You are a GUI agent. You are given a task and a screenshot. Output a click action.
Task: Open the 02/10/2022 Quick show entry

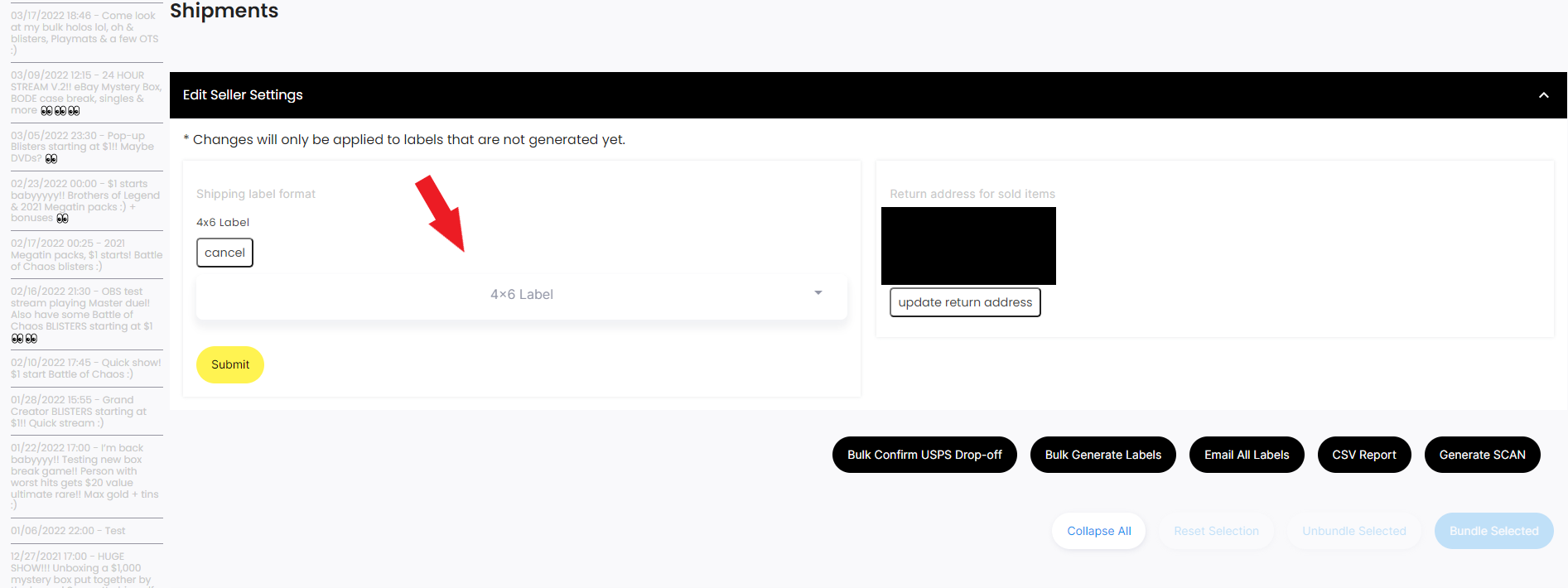(x=86, y=369)
